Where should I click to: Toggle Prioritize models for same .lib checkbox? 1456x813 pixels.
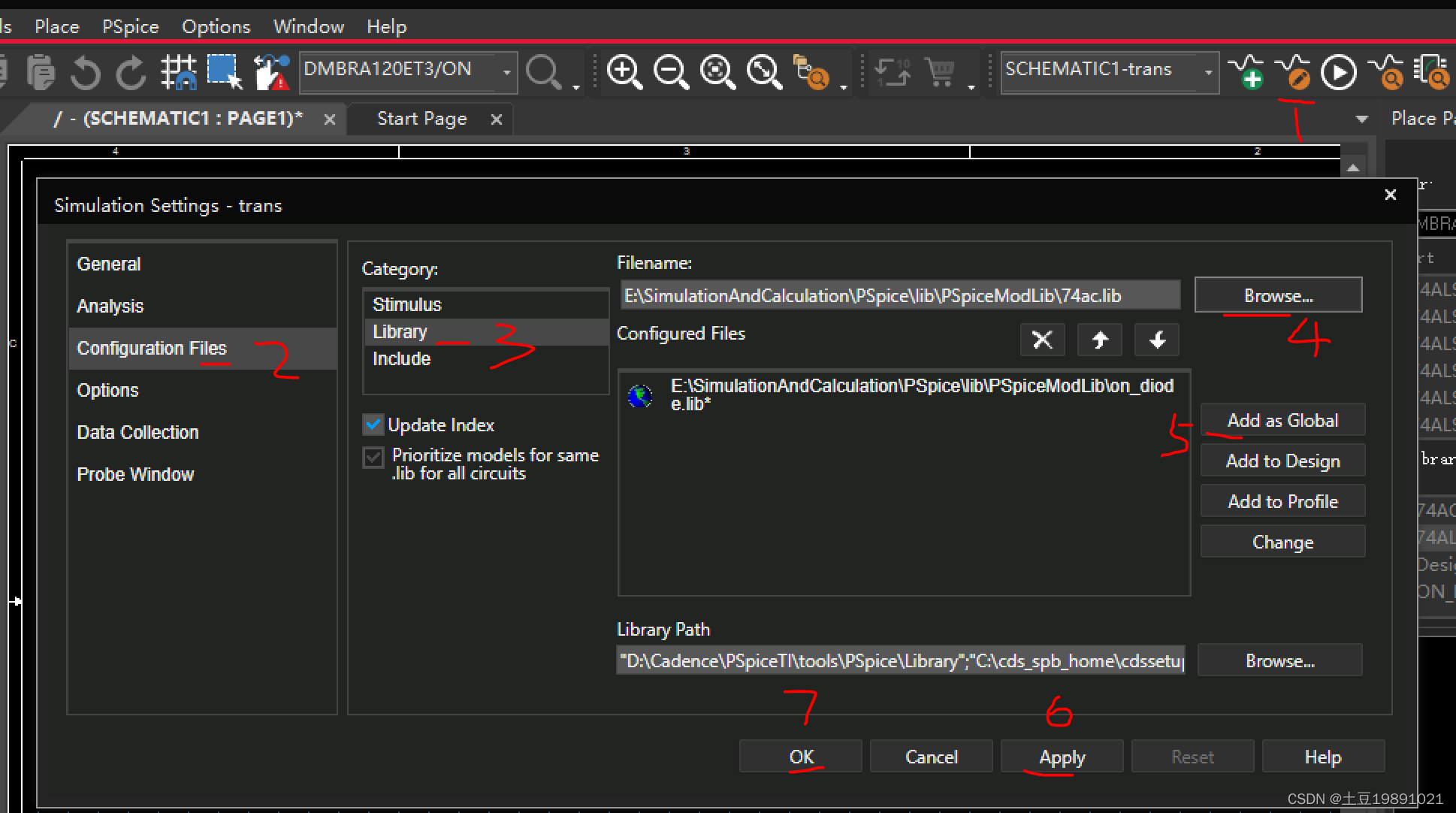click(x=373, y=457)
